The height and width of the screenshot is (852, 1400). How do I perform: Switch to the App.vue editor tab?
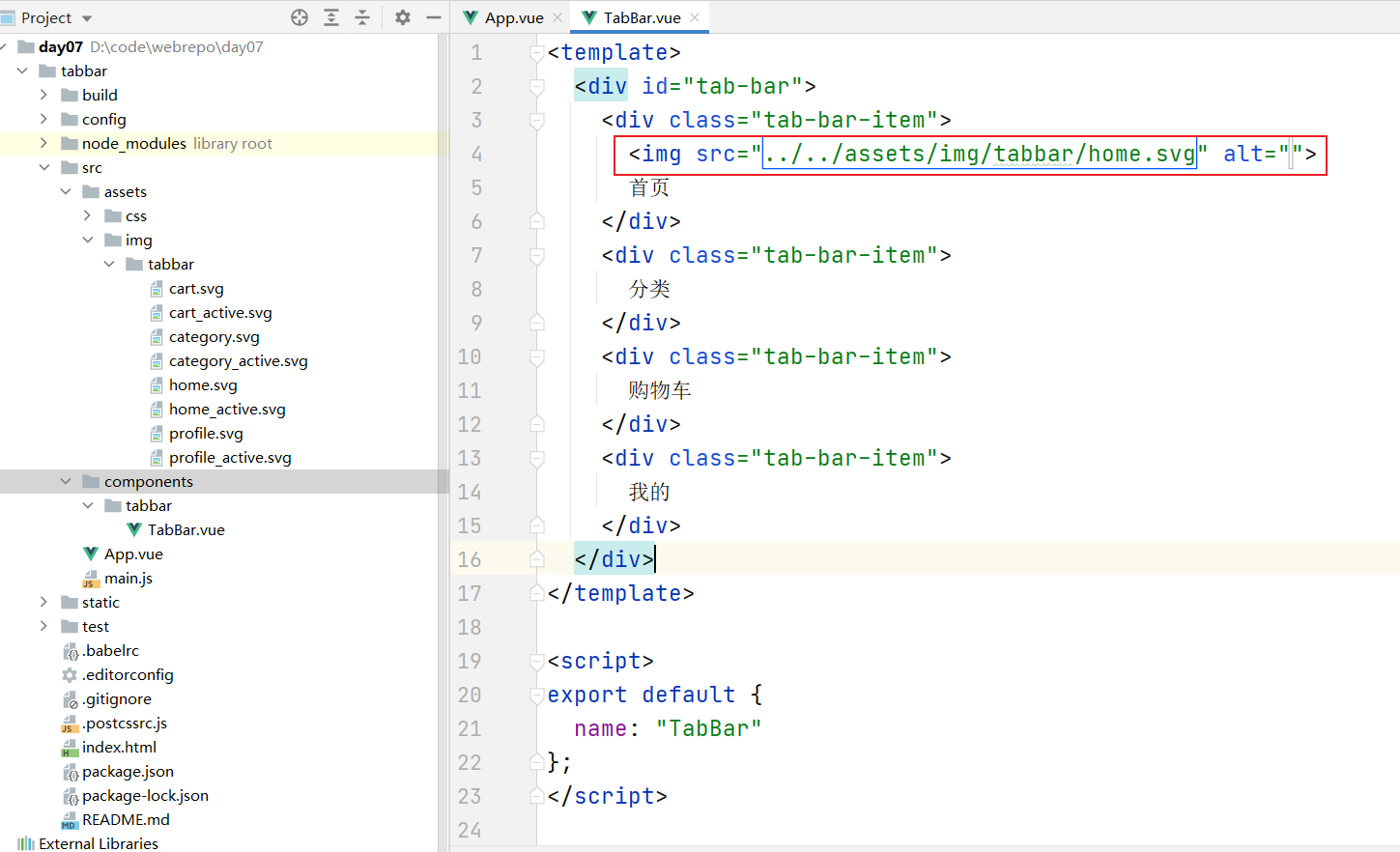[514, 17]
